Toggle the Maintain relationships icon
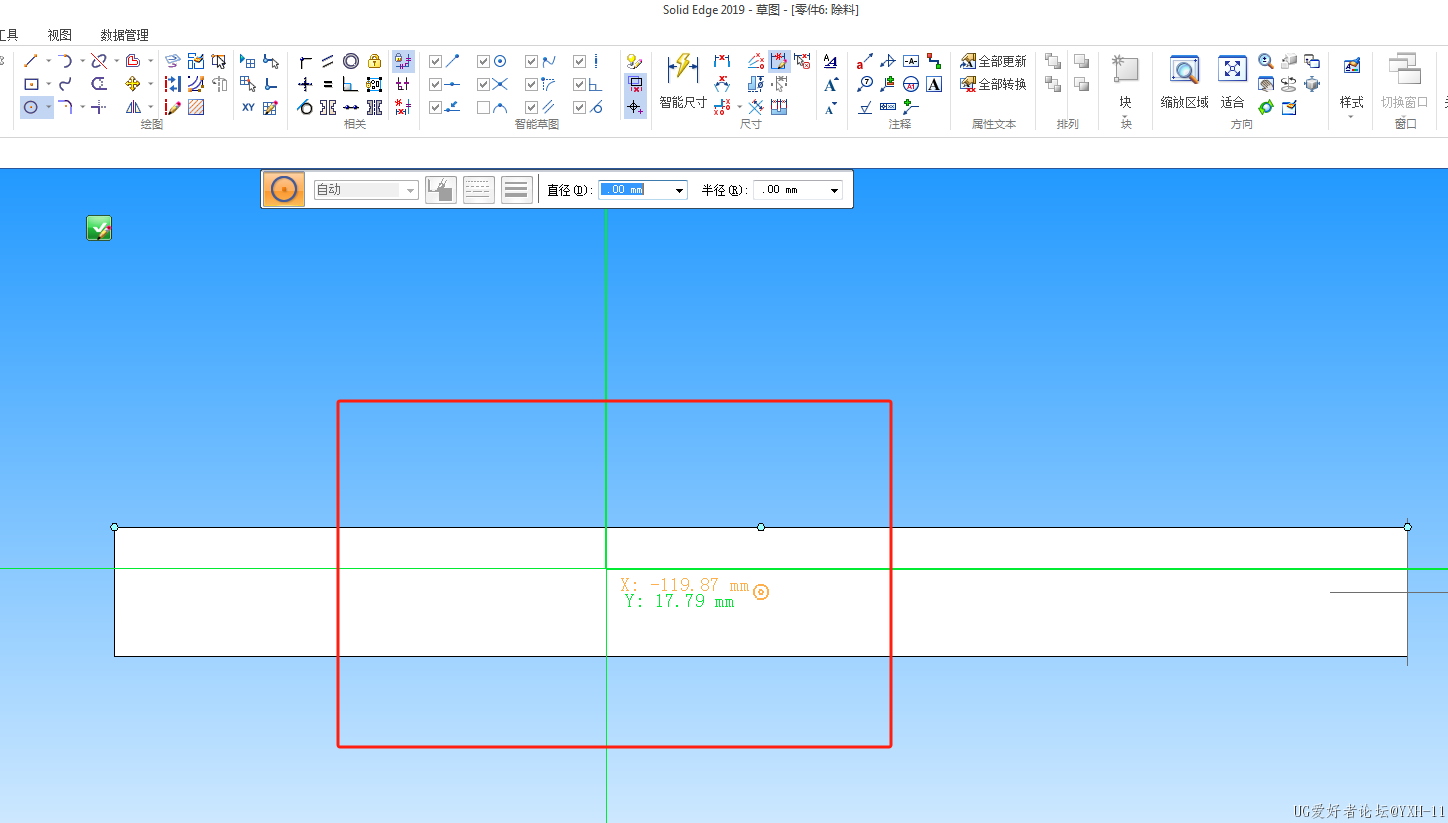The width and height of the screenshot is (1448, 823). pyautogui.click(x=403, y=61)
